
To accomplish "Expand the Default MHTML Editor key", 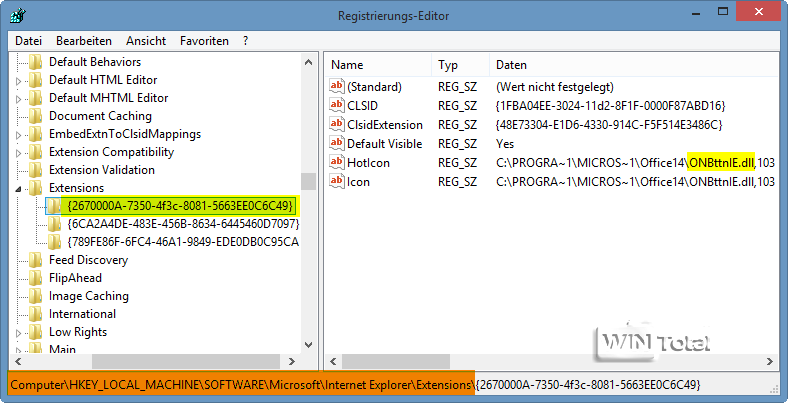I will (x=19, y=99).
